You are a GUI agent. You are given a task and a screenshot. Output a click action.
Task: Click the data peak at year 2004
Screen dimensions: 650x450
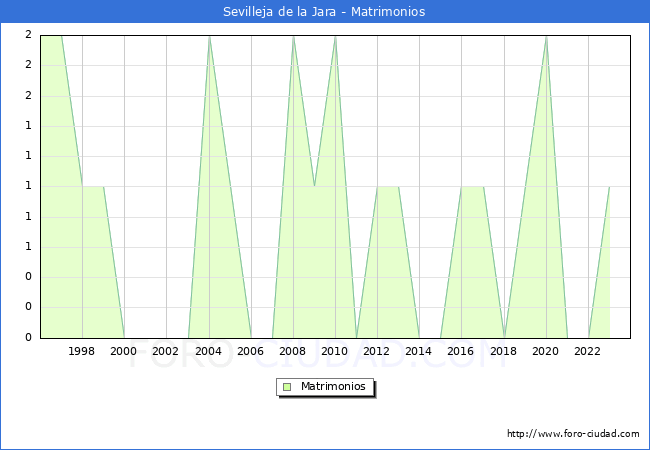209,37
